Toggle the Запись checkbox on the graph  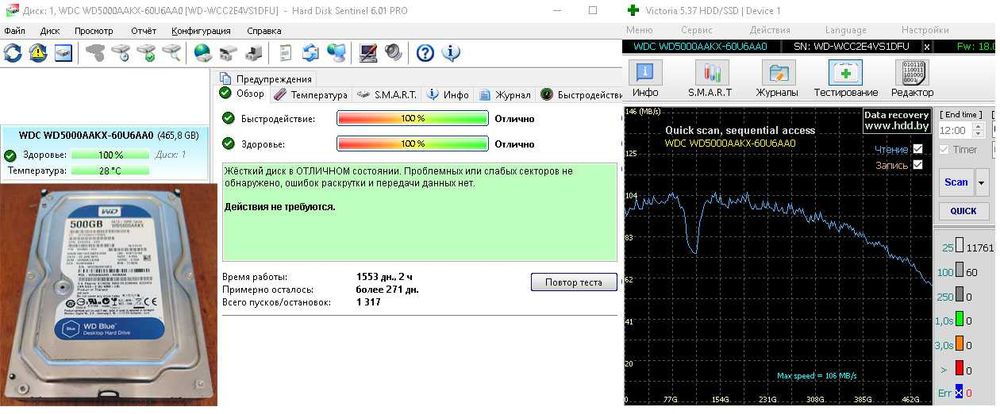[918, 165]
